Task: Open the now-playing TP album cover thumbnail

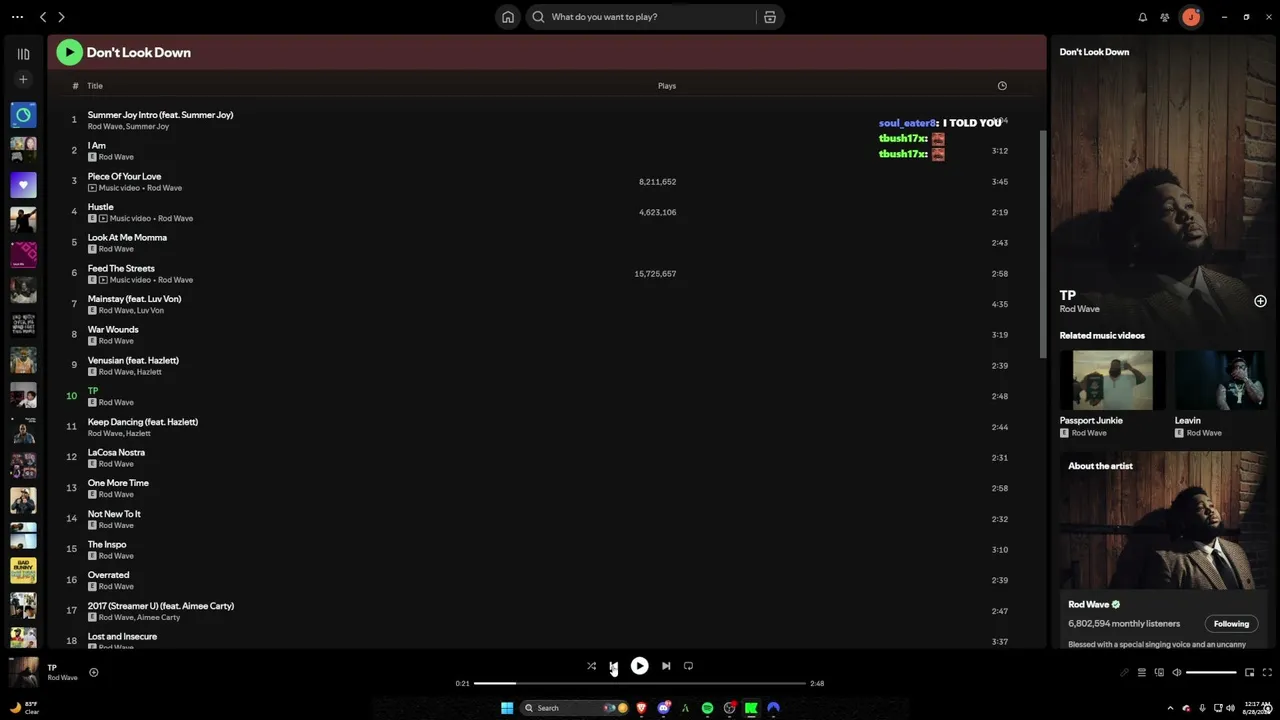Action: [x=24, y=671]
